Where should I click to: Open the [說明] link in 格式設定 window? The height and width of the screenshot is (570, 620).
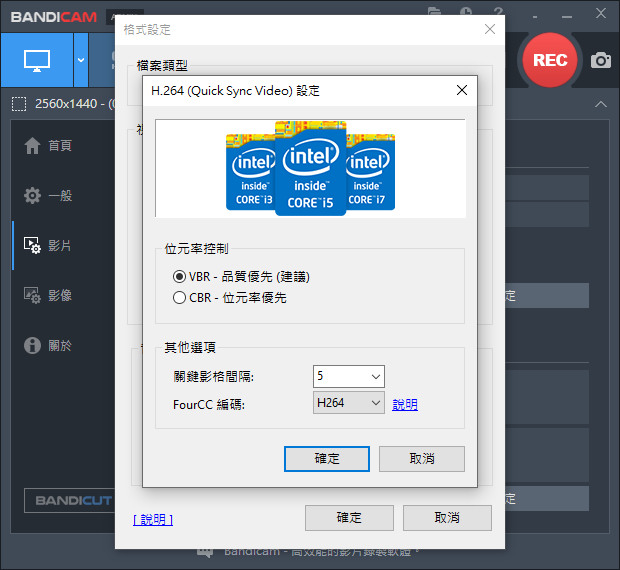click(153, 519)
